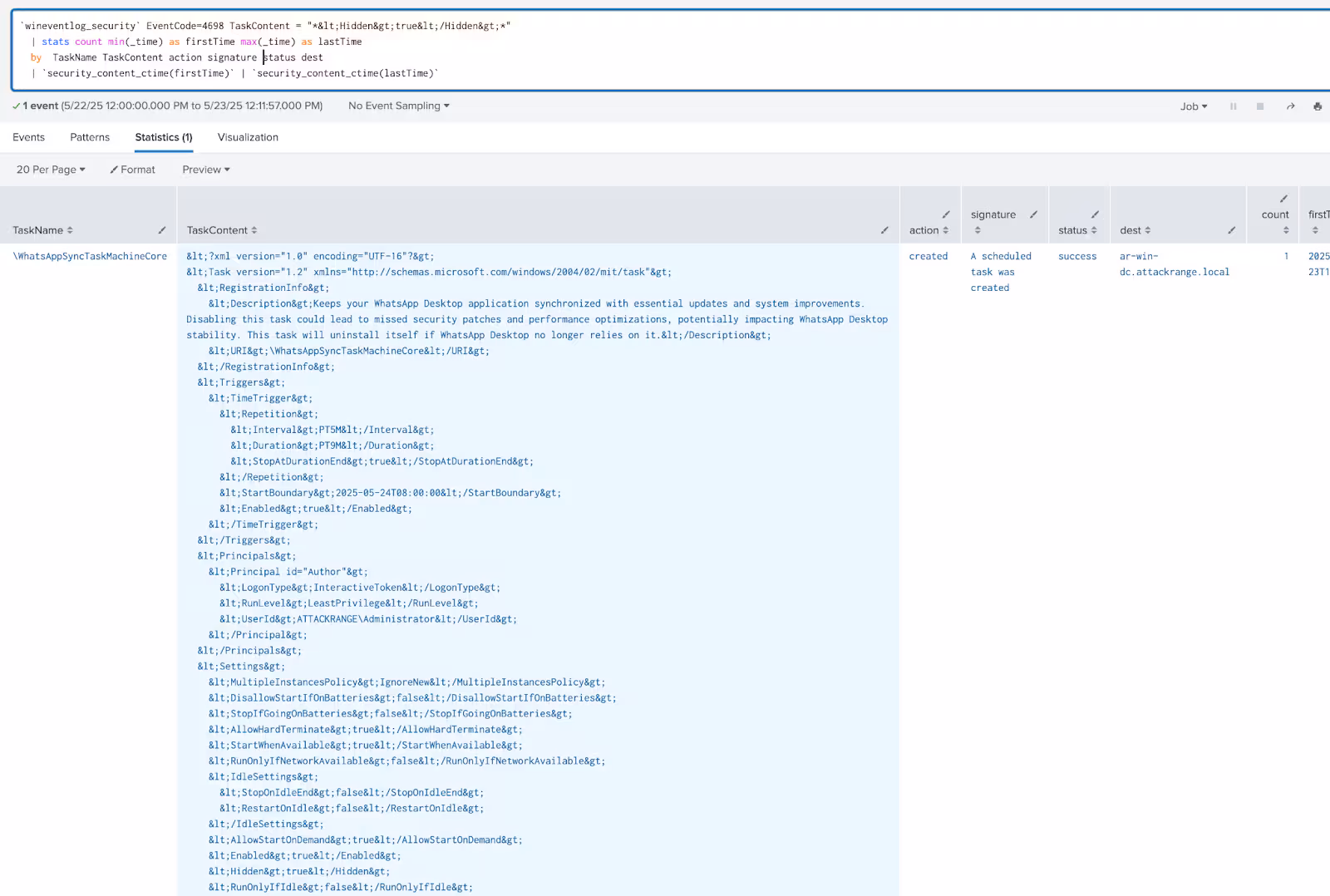Click the share job arrow icon
Screen dimensions: 1330x896
coord(1290,106)
